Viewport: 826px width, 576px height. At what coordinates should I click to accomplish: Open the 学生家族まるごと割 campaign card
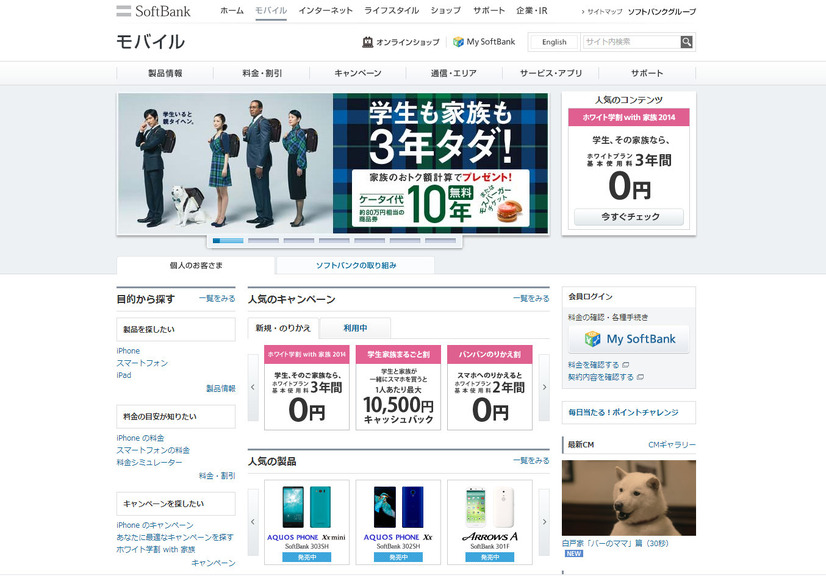(x=398, y=387)
